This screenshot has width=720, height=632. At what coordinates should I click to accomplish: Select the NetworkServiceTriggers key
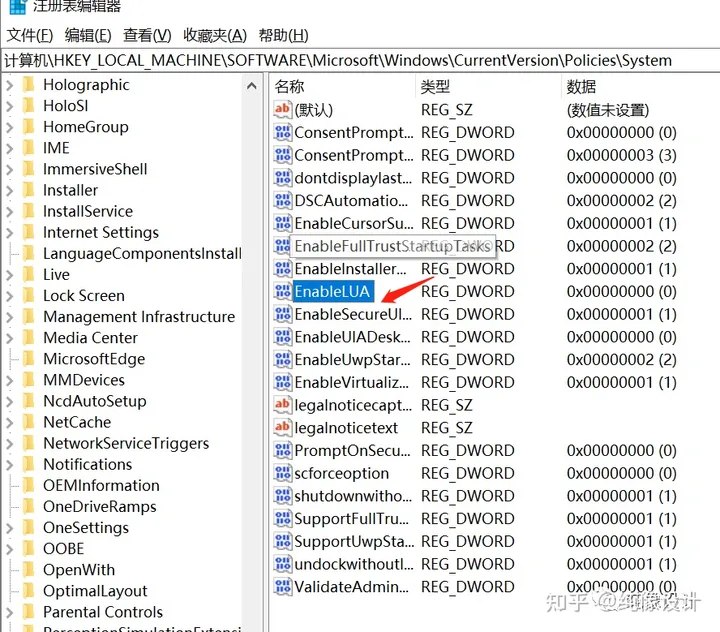126,443
